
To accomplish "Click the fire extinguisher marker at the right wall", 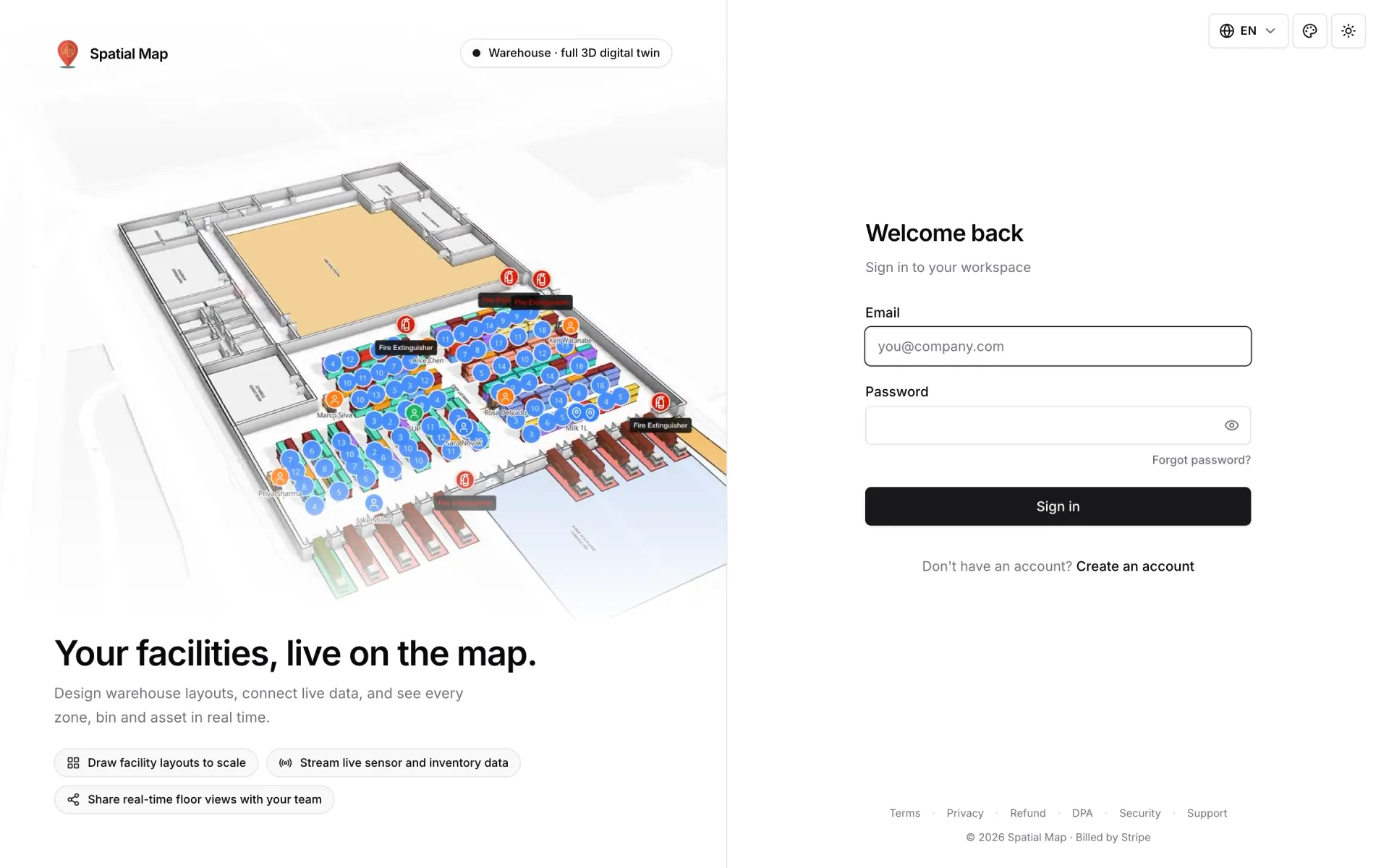I will (660, 402).
